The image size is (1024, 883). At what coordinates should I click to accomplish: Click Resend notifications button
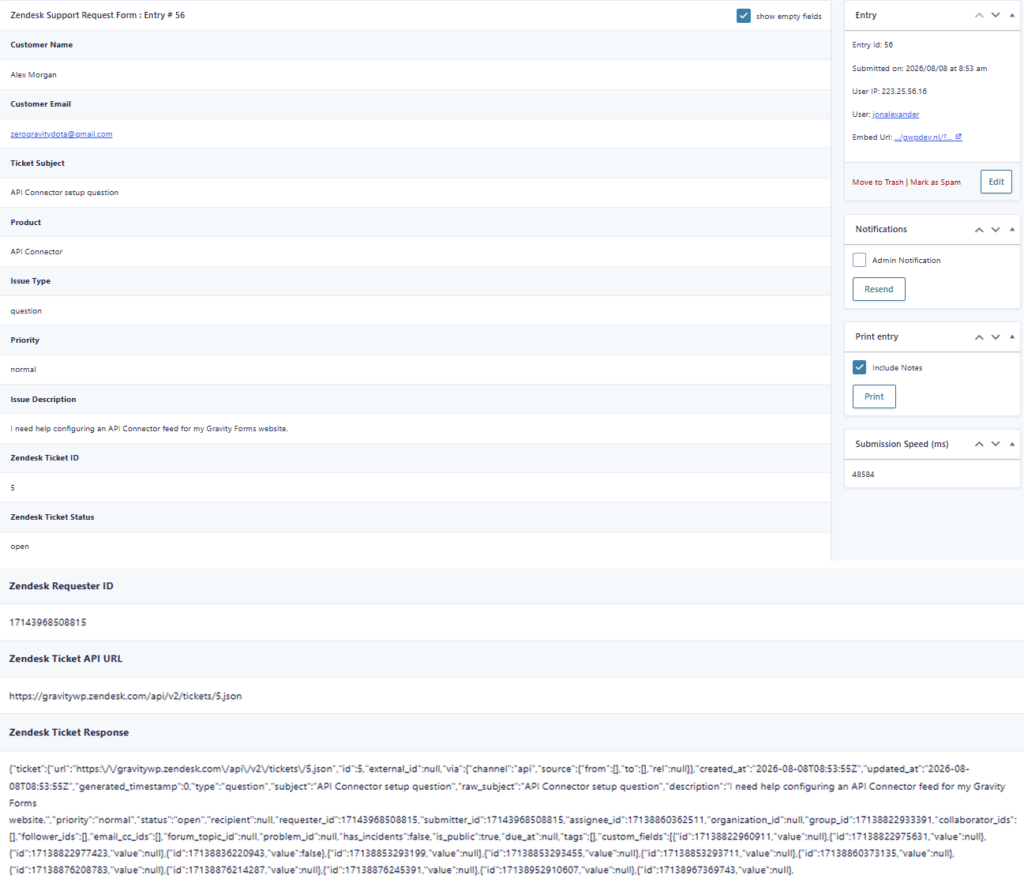(x=878, y=289)
